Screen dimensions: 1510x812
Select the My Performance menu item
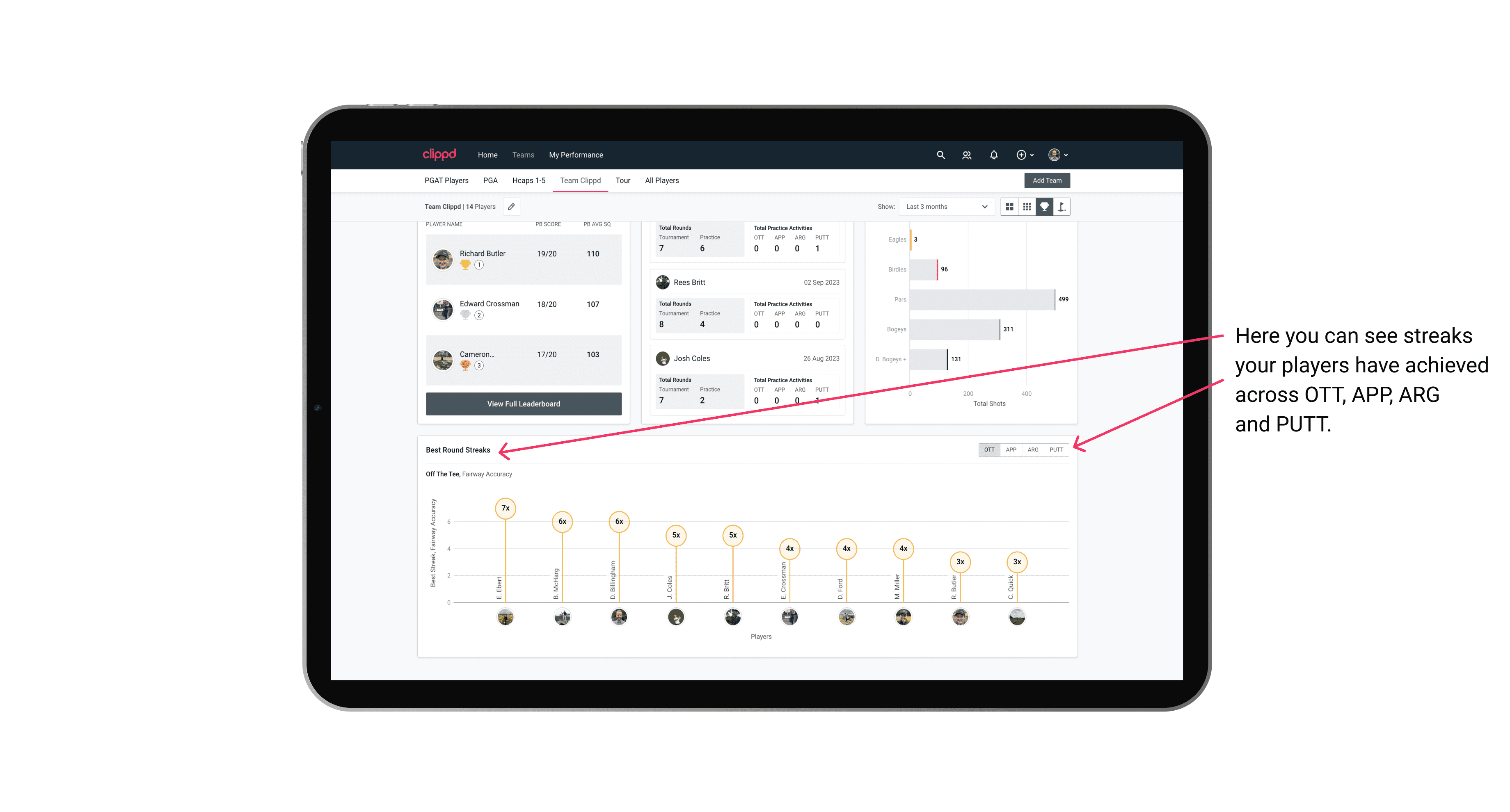[x=577, y=155]
